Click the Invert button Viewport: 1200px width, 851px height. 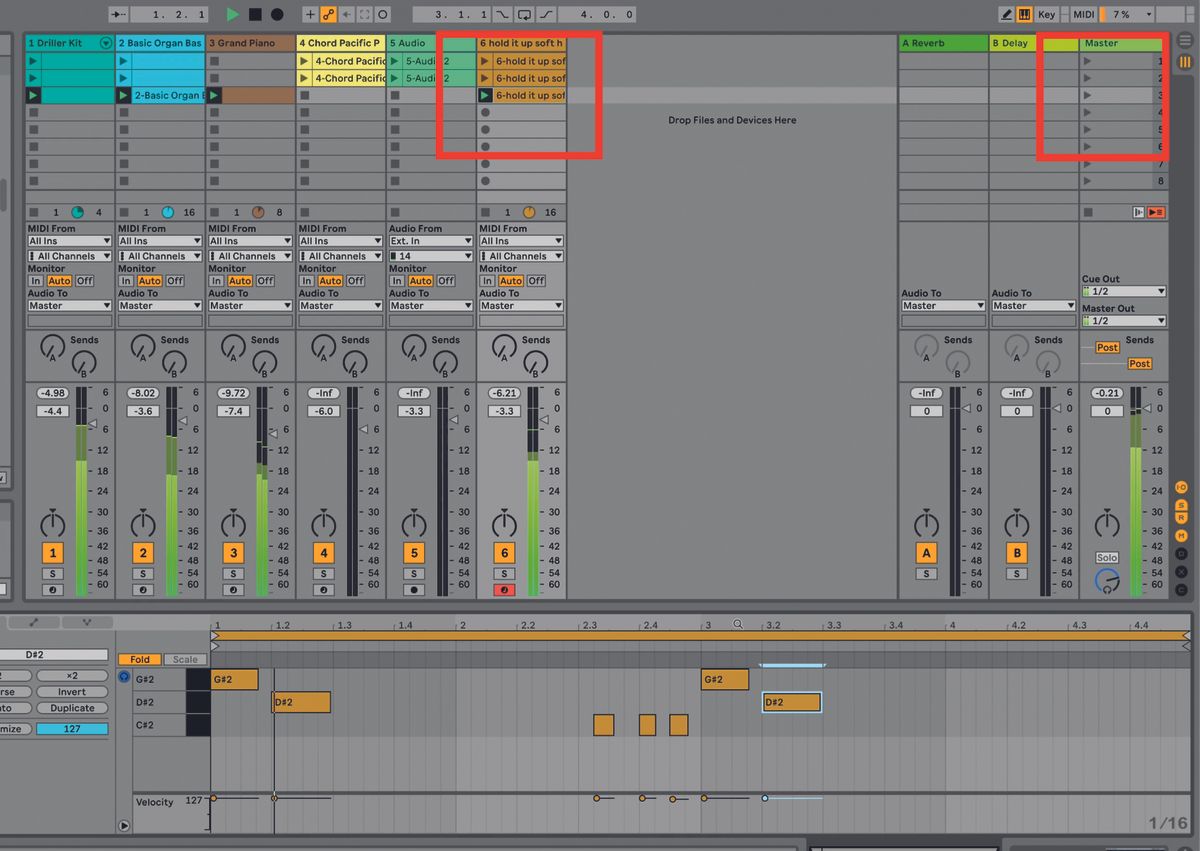[72, 692]
